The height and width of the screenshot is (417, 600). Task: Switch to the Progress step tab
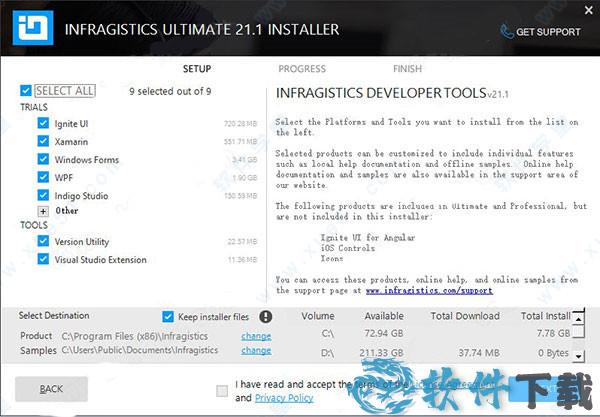[301, 69]
